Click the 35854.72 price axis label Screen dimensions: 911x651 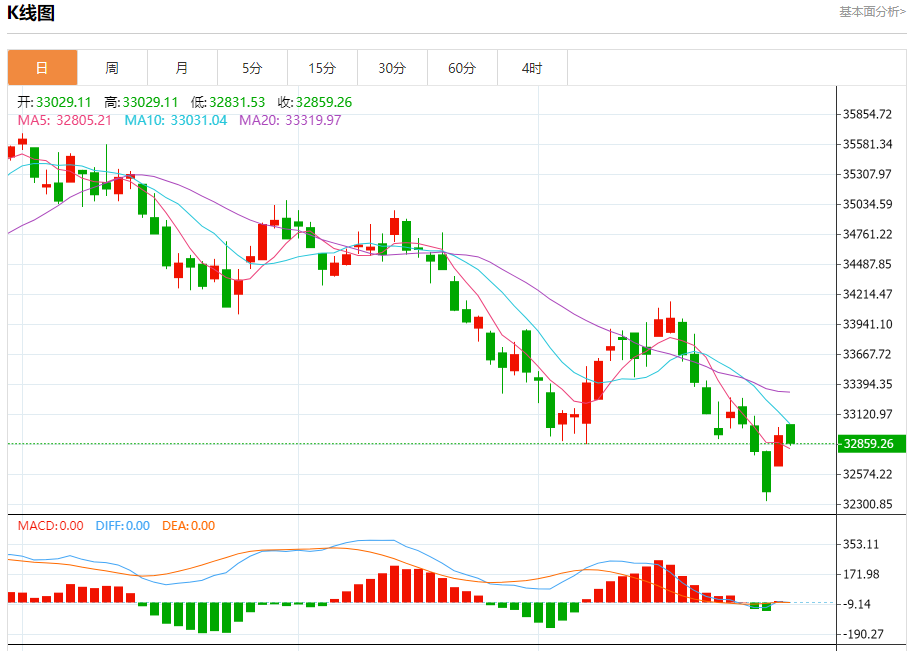(867, 114)
